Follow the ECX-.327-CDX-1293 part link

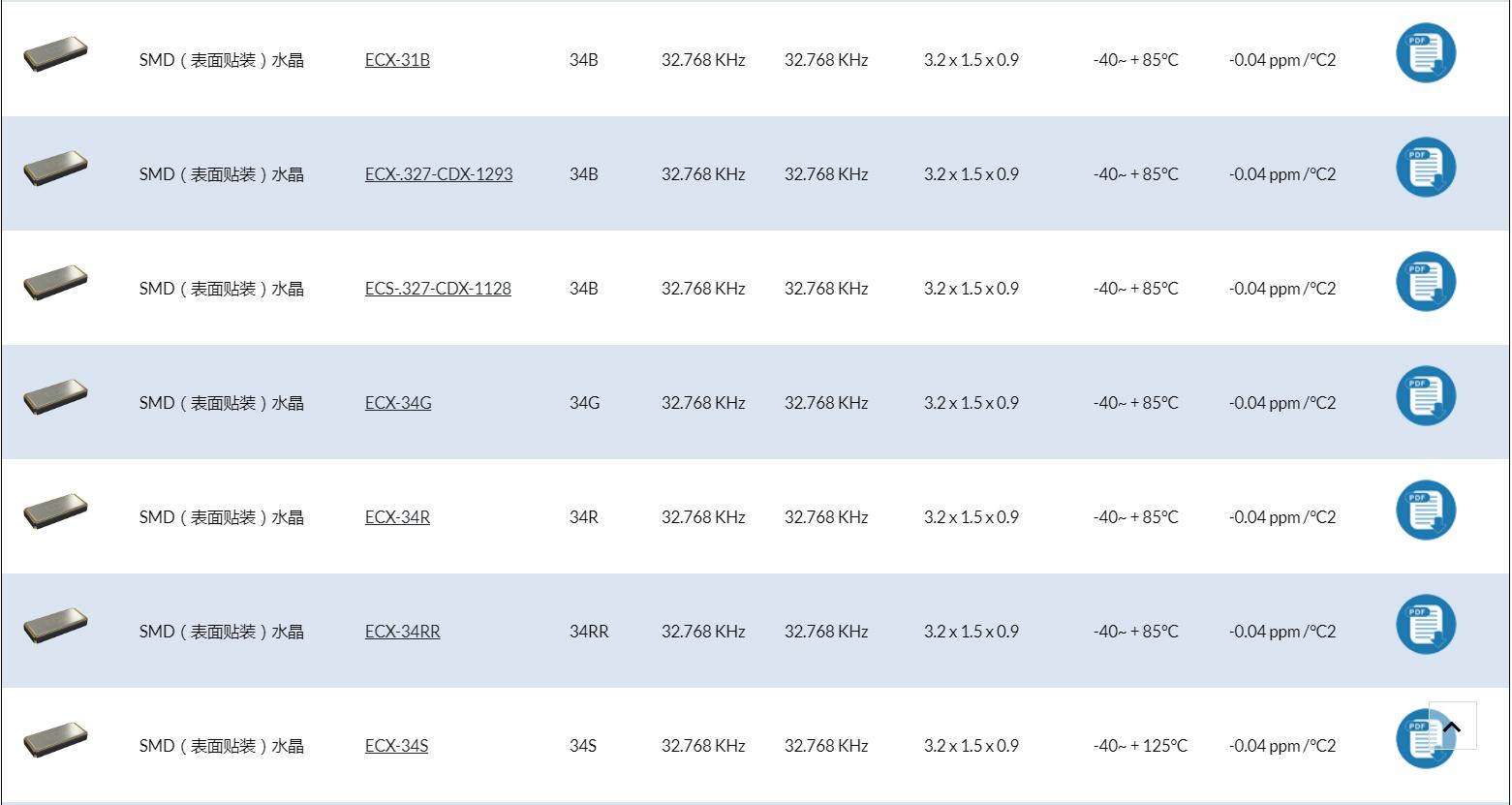(x=439, y=174)
